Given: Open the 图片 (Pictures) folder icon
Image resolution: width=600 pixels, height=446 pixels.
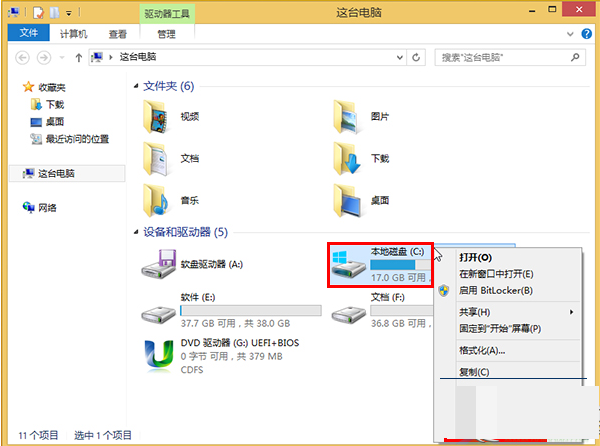Looking at the screenshot, I should coord(350,117).
